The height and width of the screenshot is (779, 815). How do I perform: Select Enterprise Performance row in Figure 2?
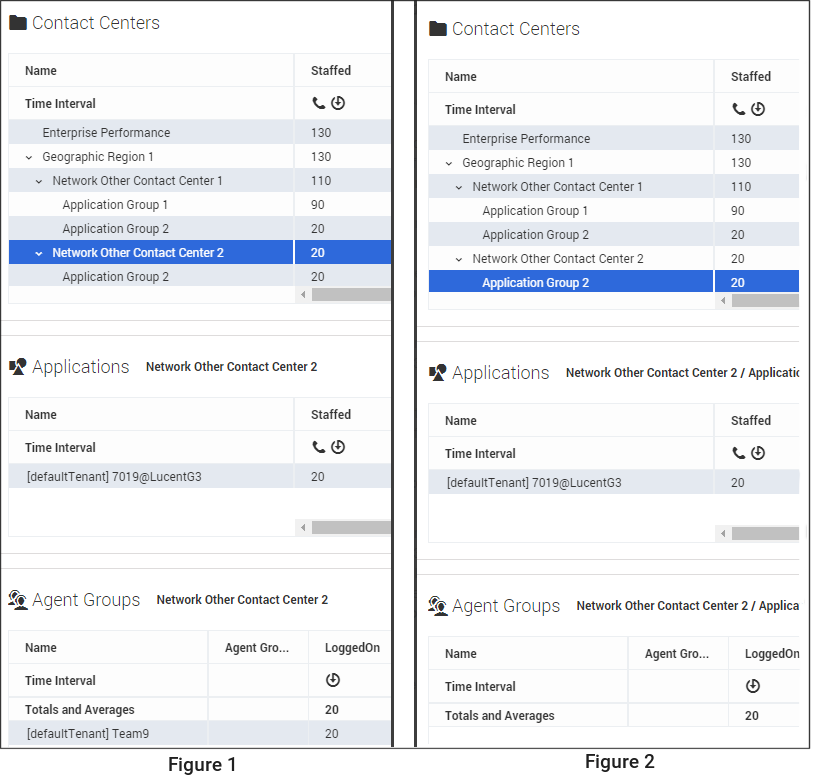click(613, 139)
